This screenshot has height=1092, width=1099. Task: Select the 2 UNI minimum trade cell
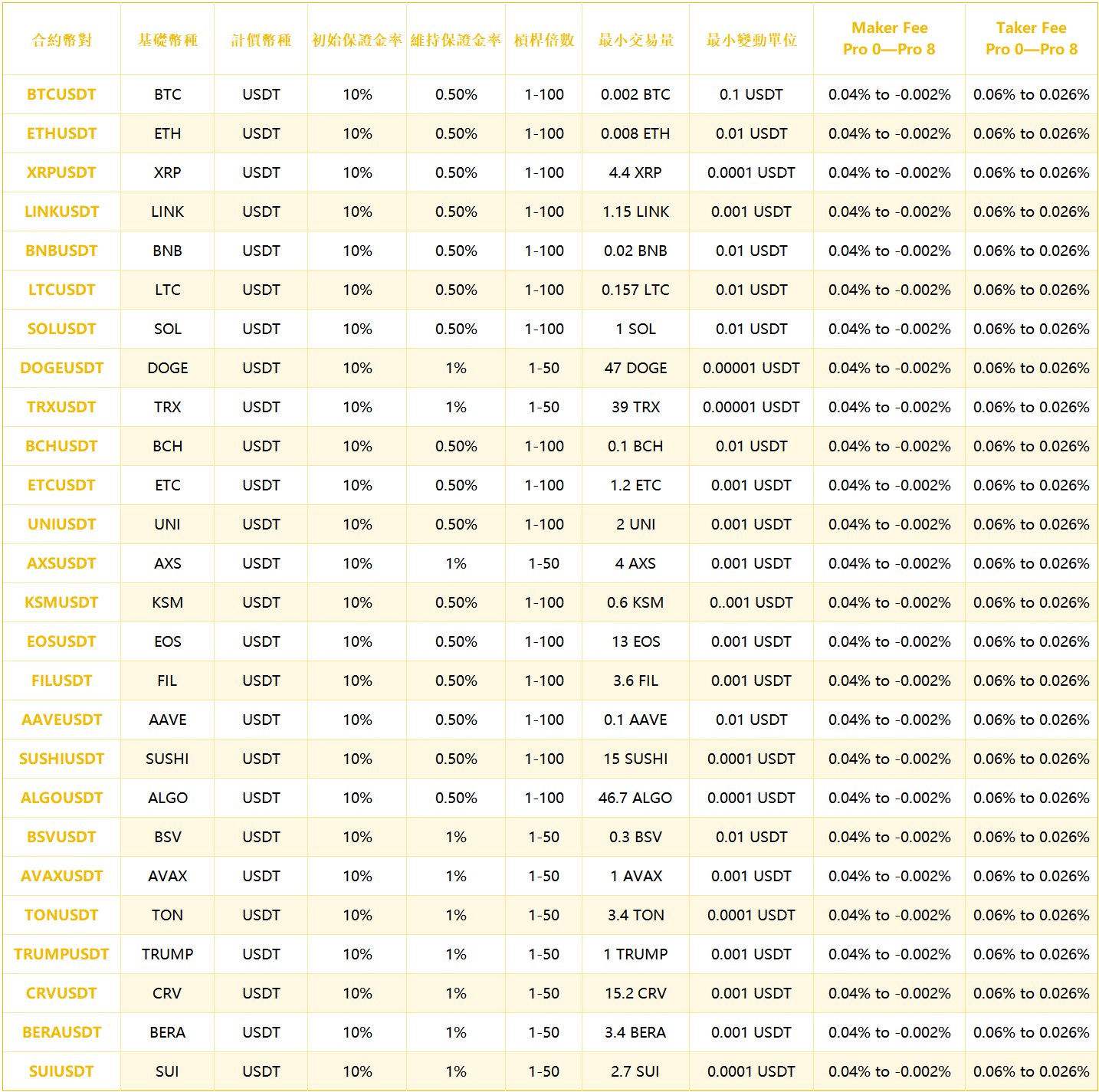click(635, 524)
